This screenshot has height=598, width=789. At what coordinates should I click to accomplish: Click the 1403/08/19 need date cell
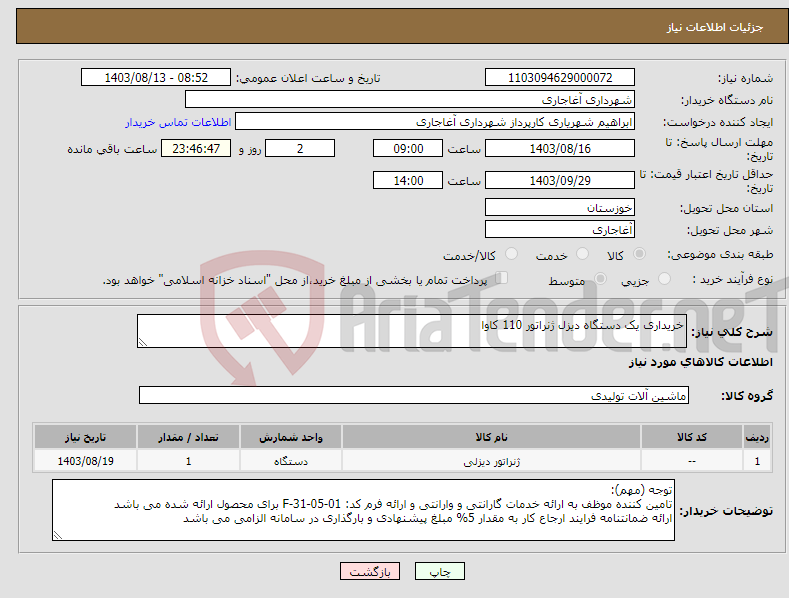click(85, 461)
